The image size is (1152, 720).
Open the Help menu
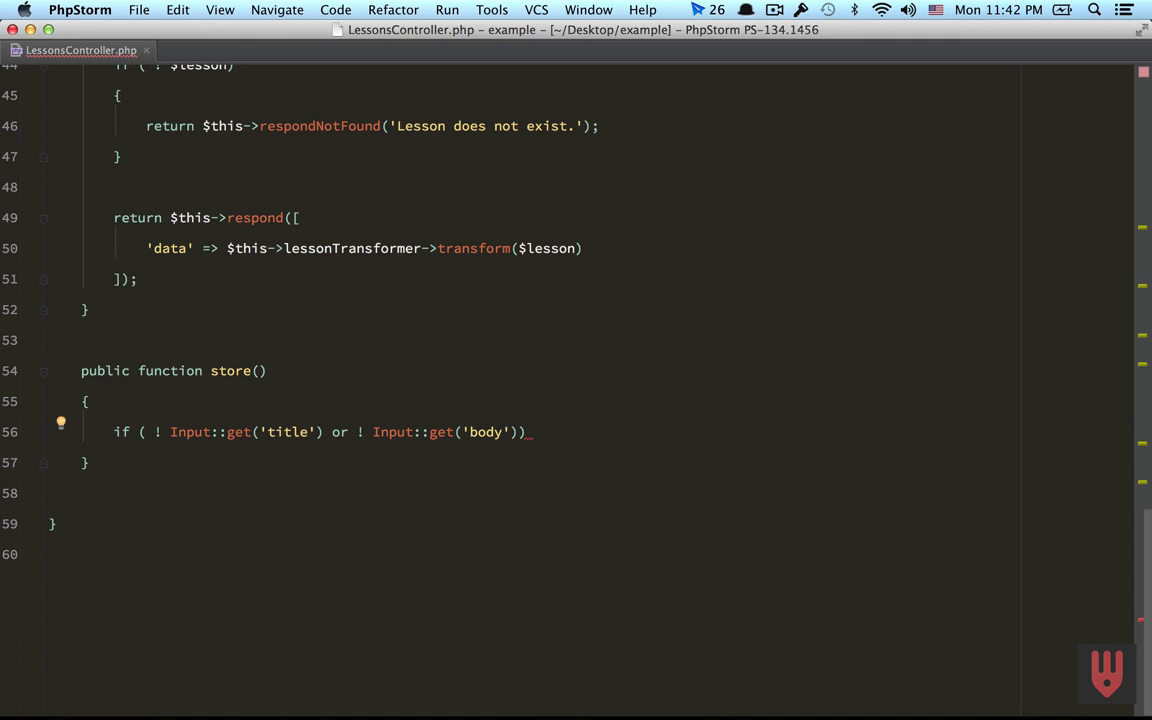[x=643, y=10]
